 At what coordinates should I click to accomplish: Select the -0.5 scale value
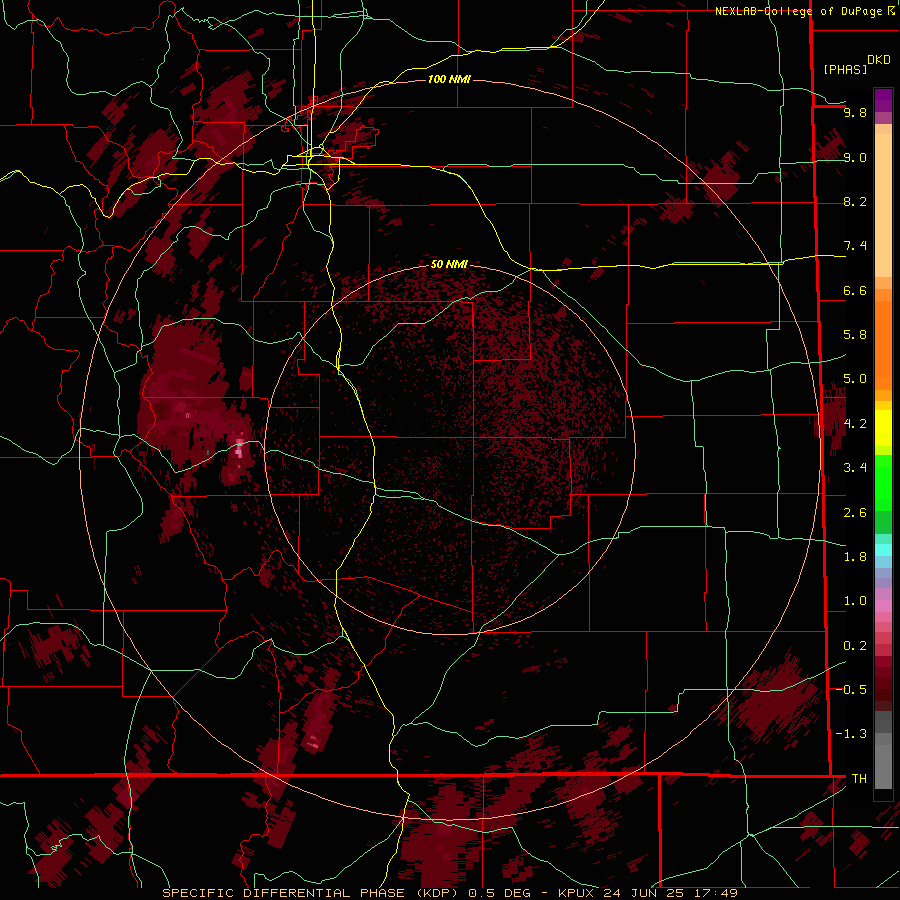851,690
